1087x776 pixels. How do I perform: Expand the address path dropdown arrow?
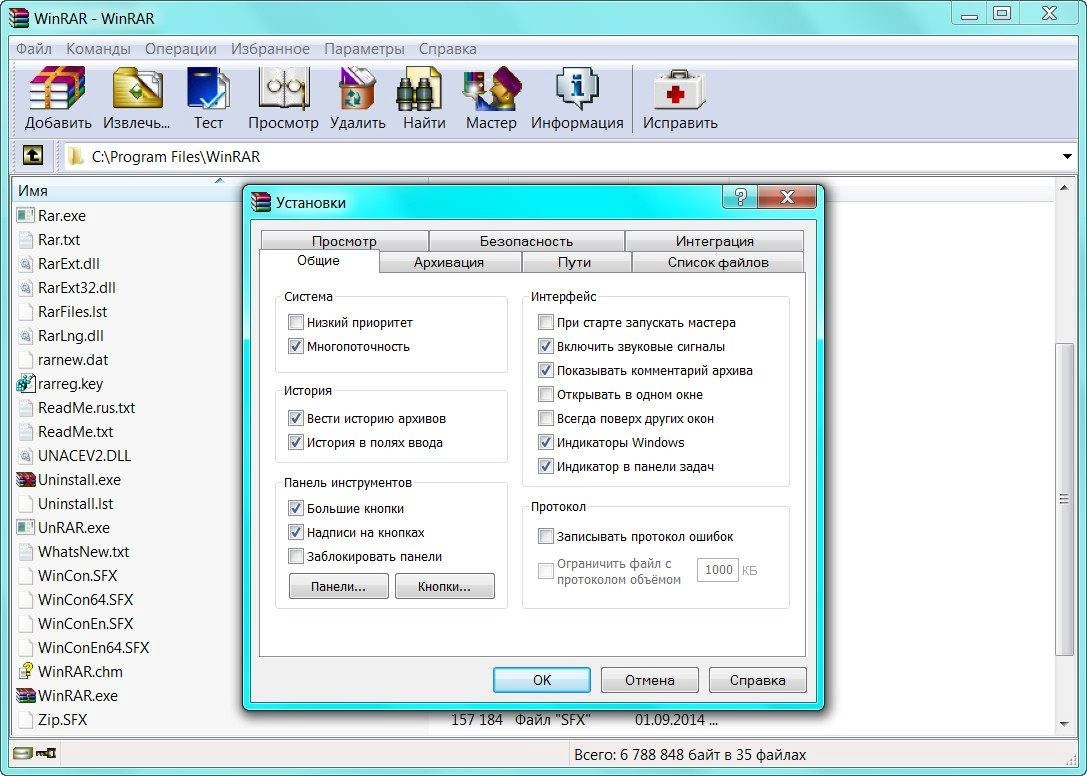[1068, 156]
